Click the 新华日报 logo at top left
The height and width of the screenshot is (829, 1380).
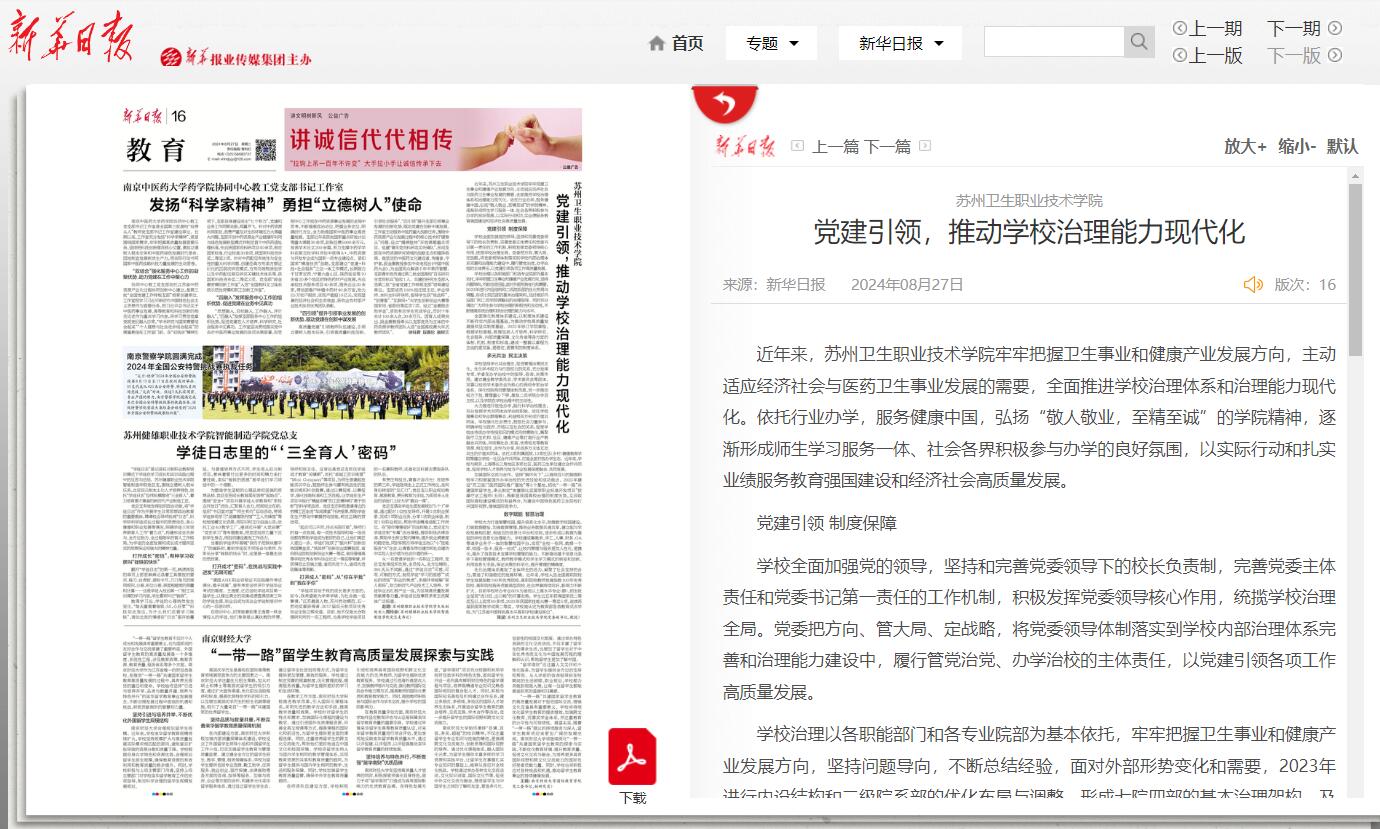click(x=71, y=39)
